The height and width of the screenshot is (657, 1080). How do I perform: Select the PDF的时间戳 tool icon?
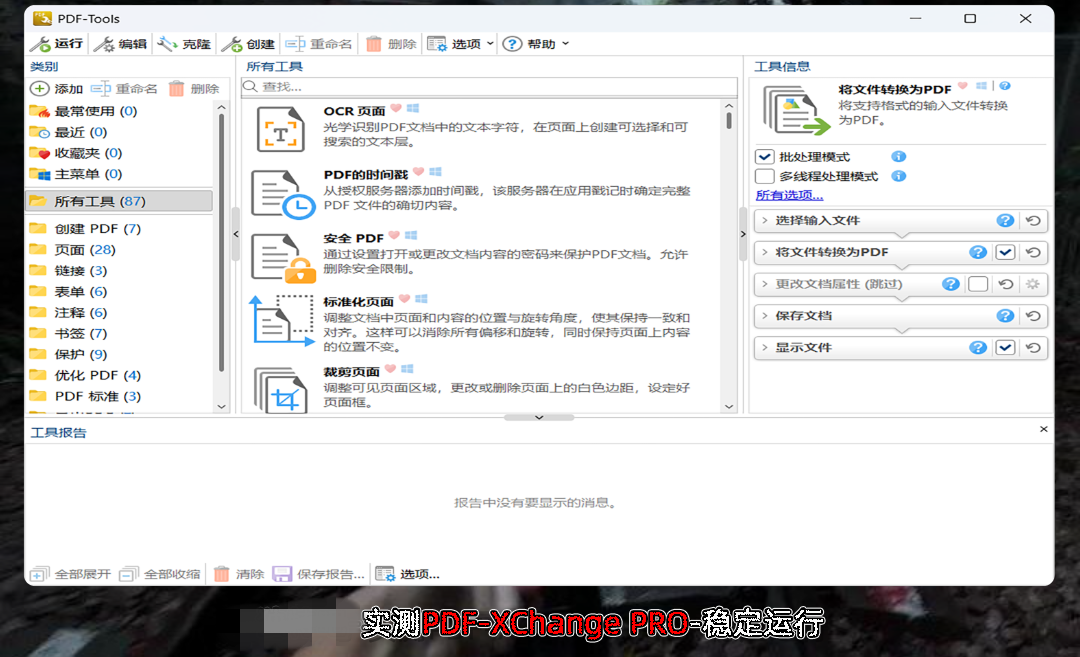tap(283, 195)
